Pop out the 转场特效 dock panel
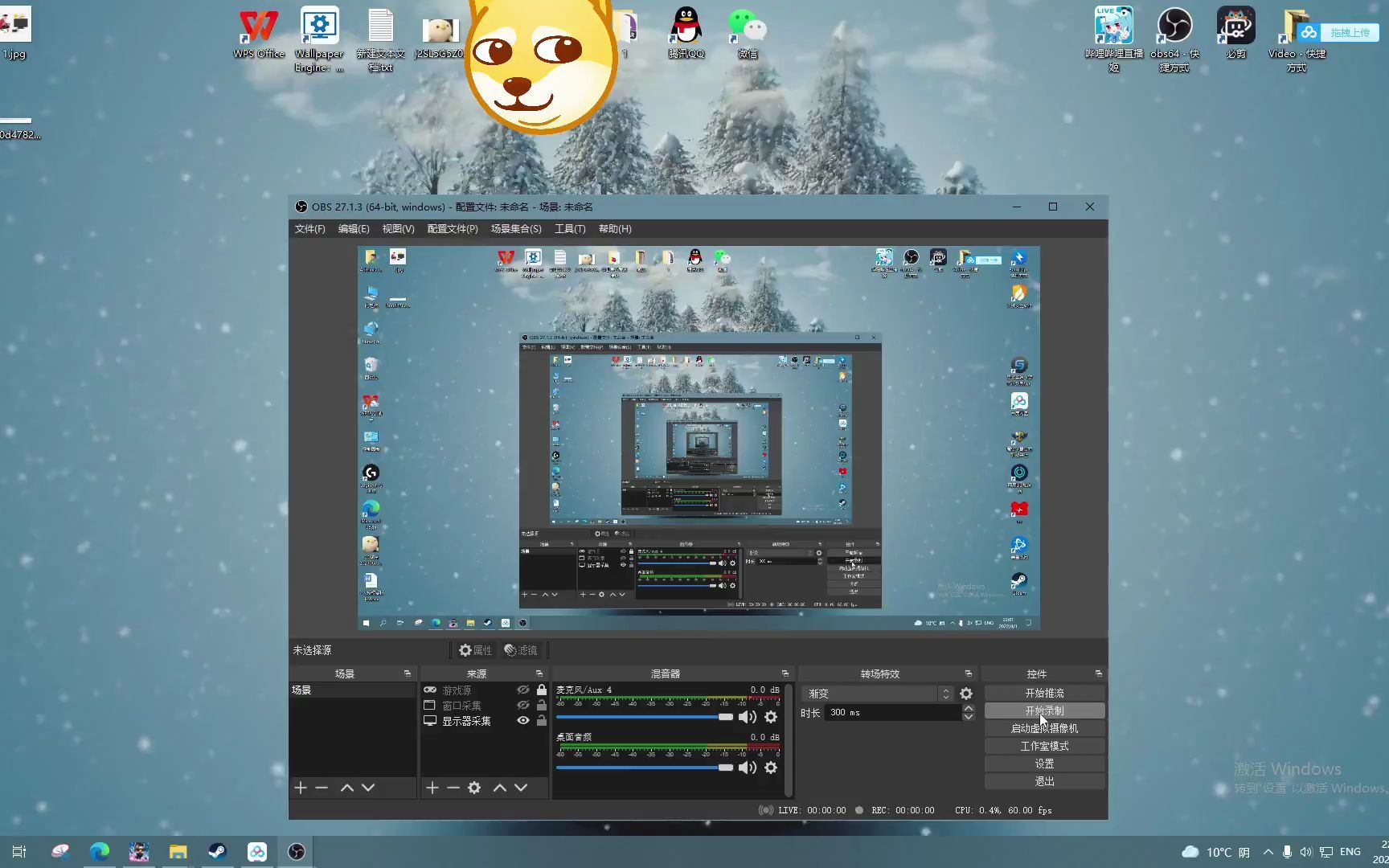1389x868 pixels. tap(969, 674)
